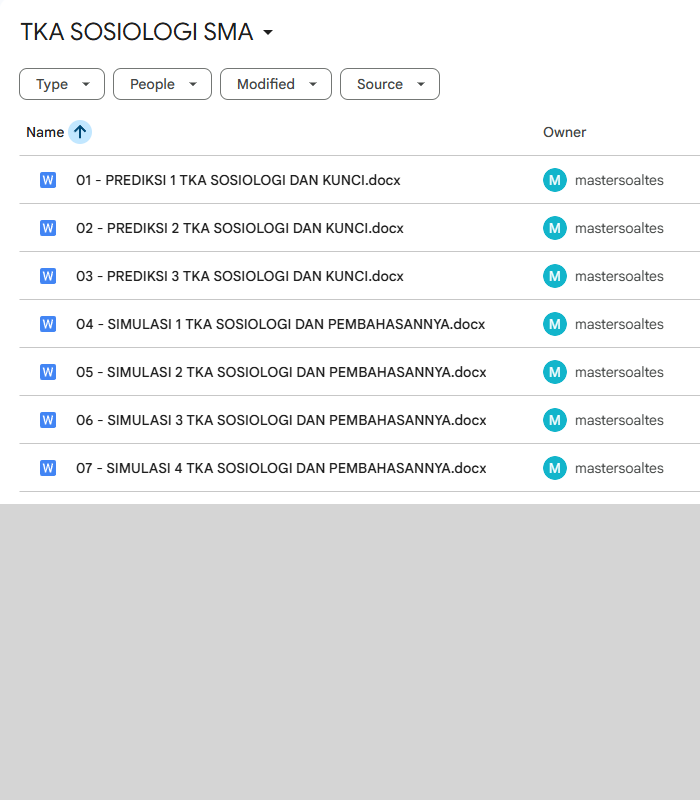
Task: Click the Name column header
Action: point(45,132)
